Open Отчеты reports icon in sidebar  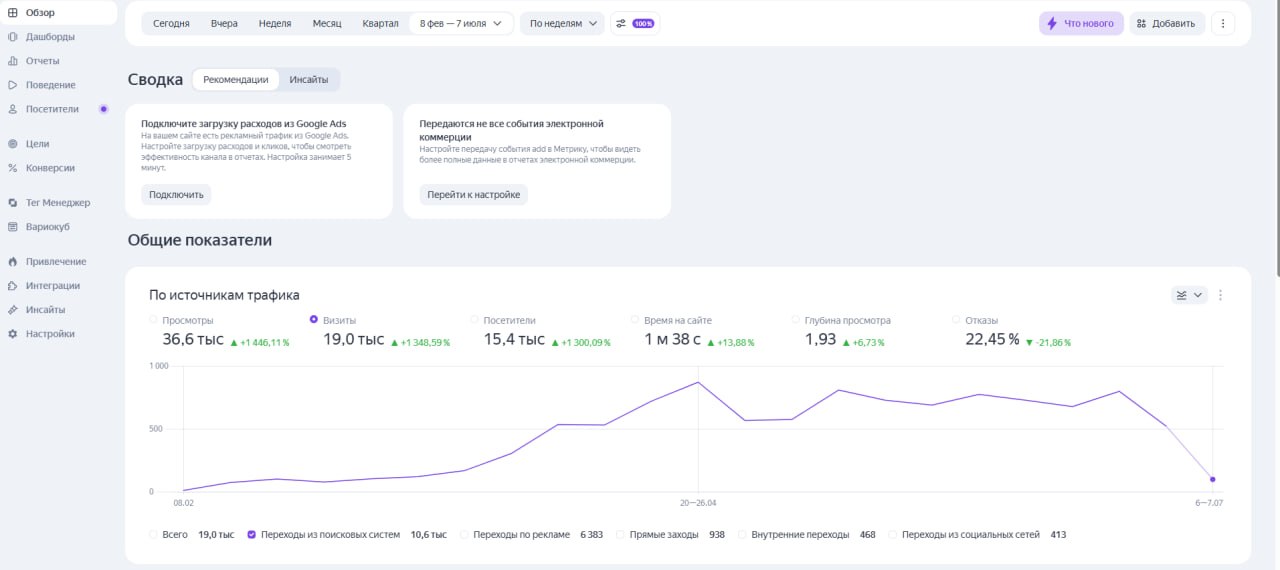[12, 61]
